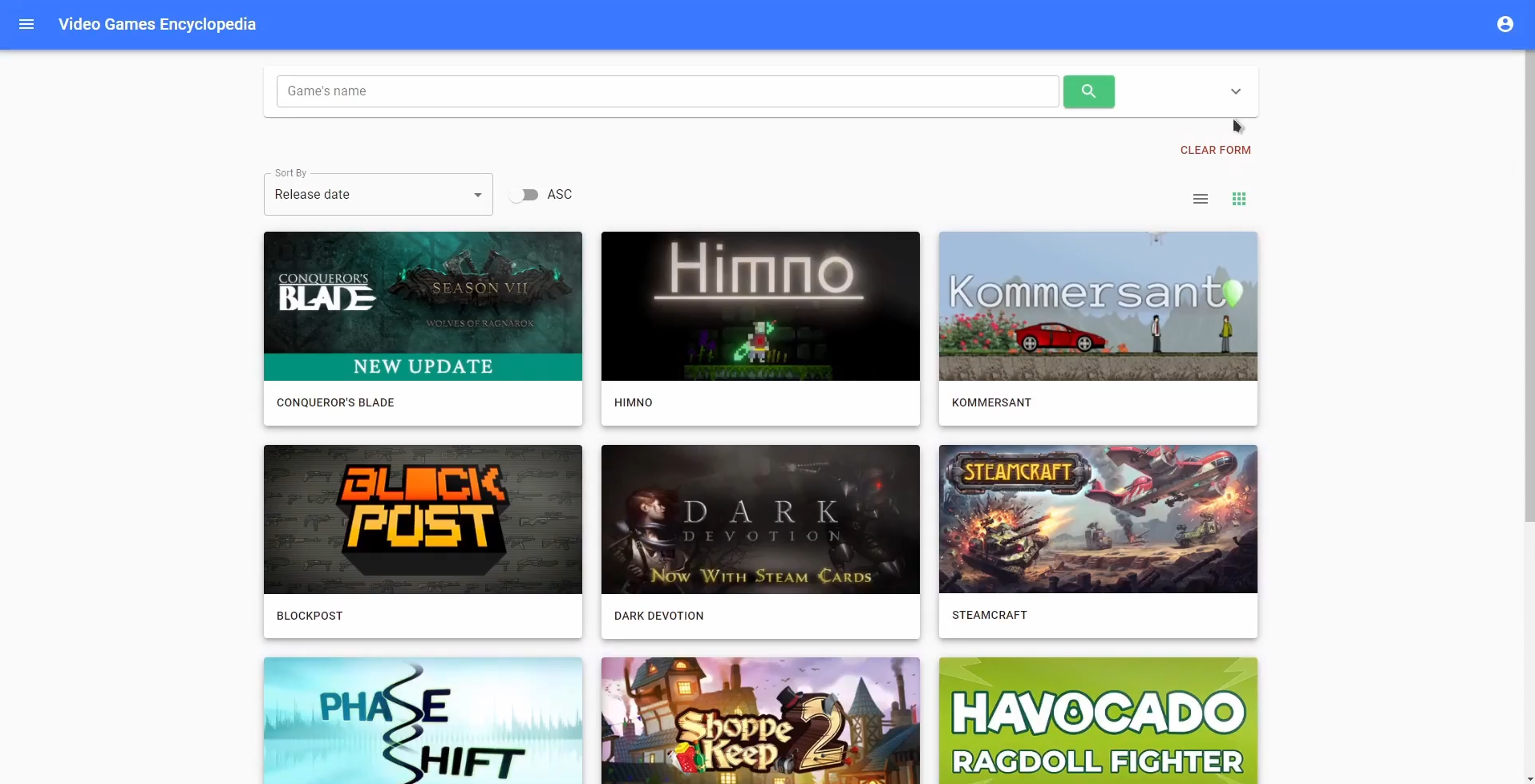Open the hamburger navigation menu

coord(26,24)
